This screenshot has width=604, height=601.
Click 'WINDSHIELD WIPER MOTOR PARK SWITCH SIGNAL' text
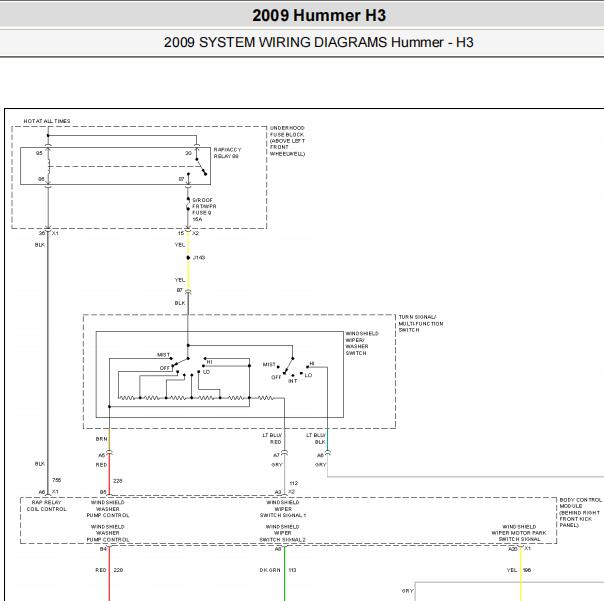tap(519, 533)
